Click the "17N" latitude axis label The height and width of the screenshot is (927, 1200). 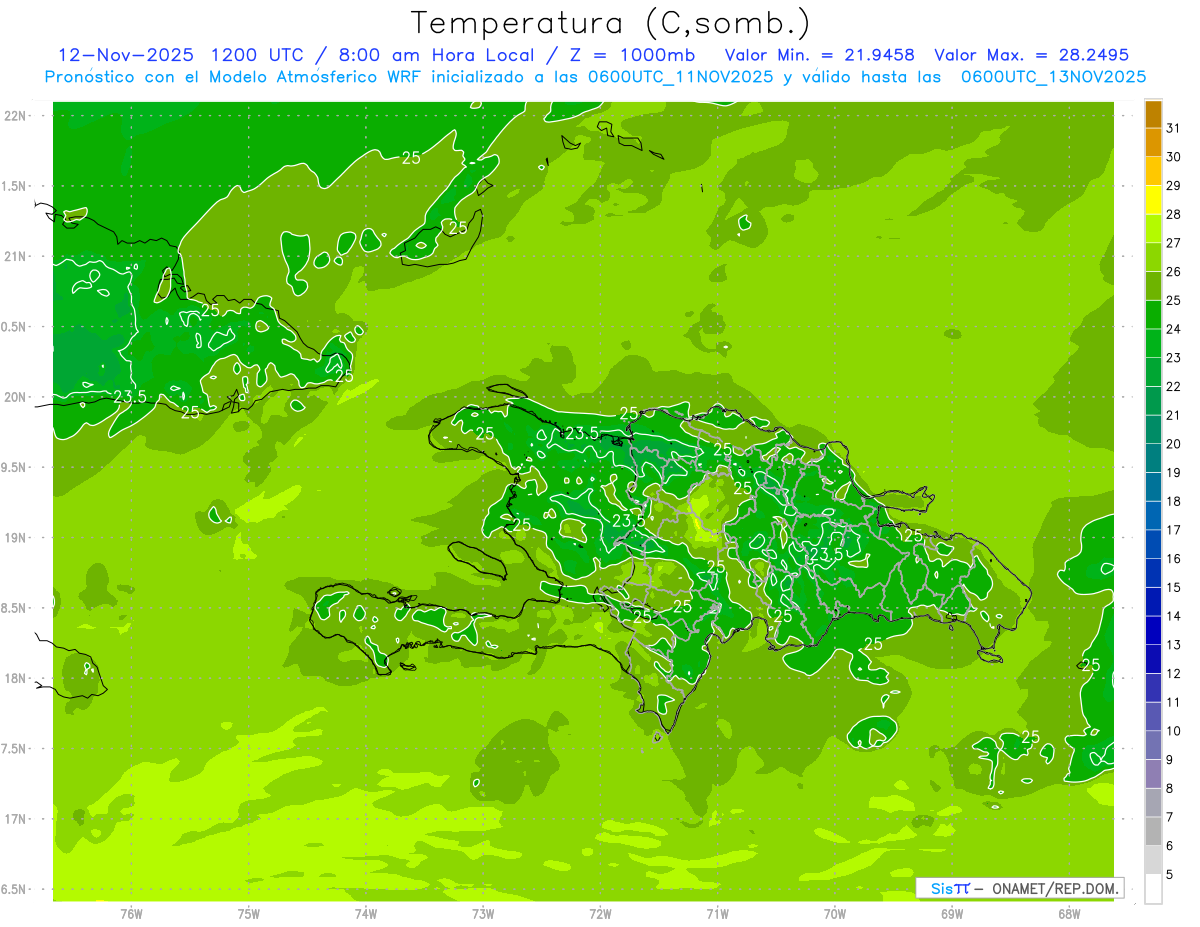(13, 819)
